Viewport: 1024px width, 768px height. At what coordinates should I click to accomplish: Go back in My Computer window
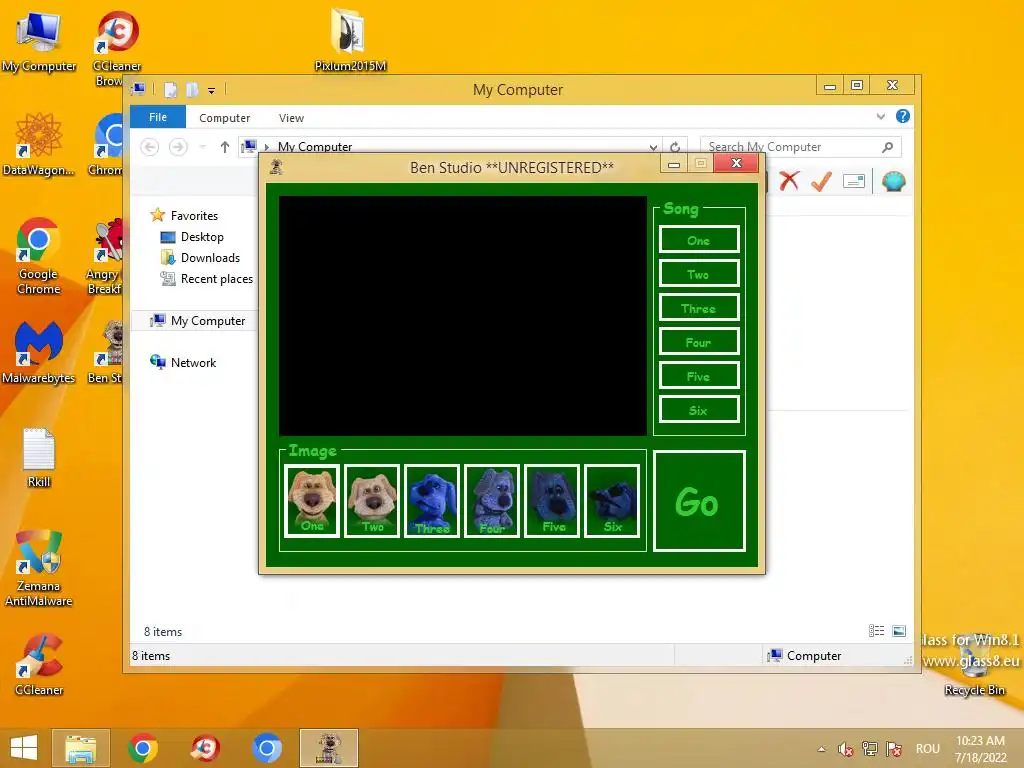click(150, 147)
